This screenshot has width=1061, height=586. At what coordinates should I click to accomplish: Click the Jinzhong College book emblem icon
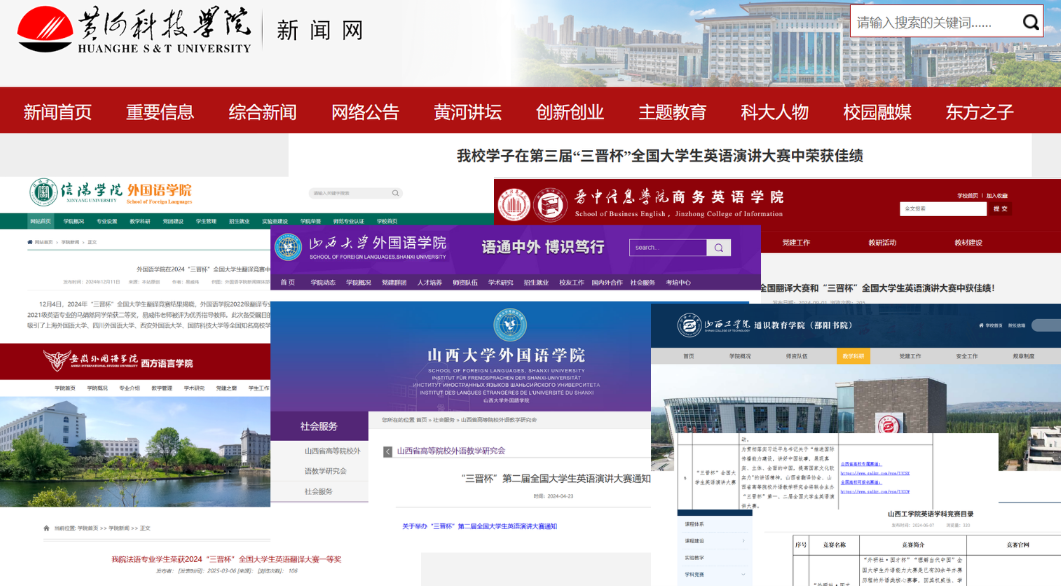(549, 204)
